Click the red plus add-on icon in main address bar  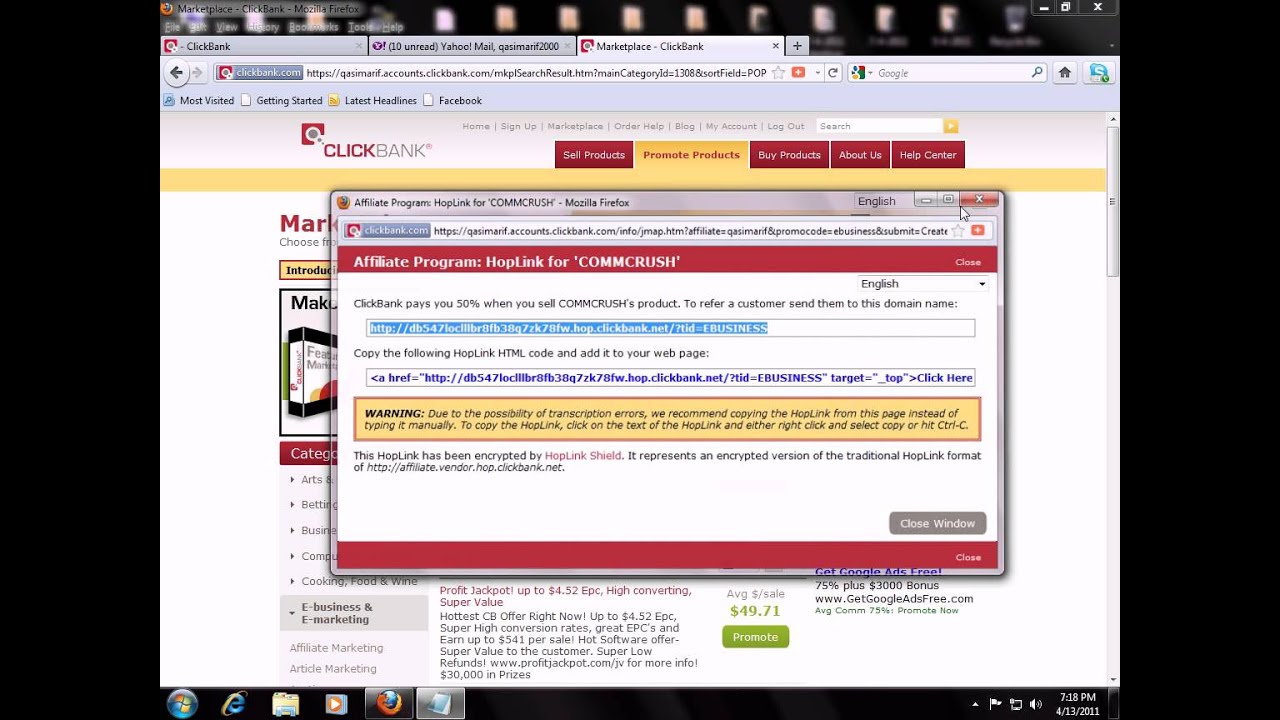[x=798, y=73]
